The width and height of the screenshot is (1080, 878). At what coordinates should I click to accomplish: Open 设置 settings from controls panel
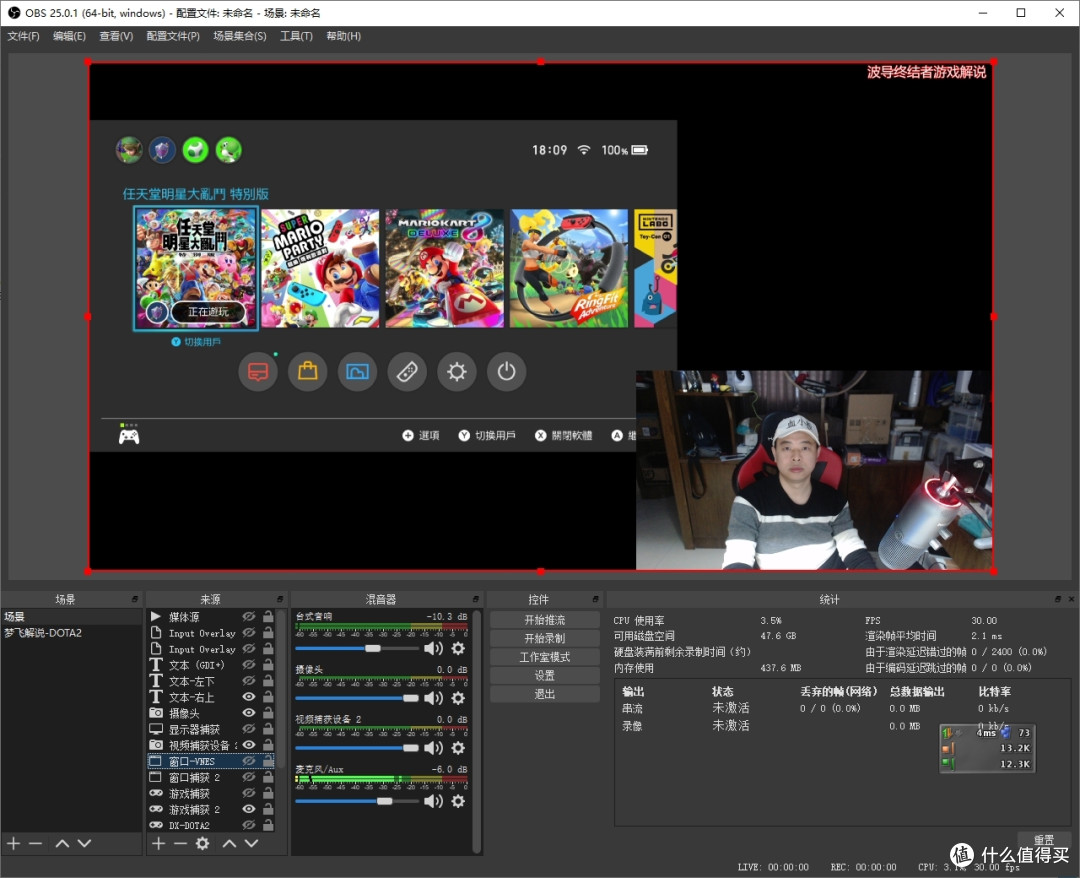pos(545,676)
